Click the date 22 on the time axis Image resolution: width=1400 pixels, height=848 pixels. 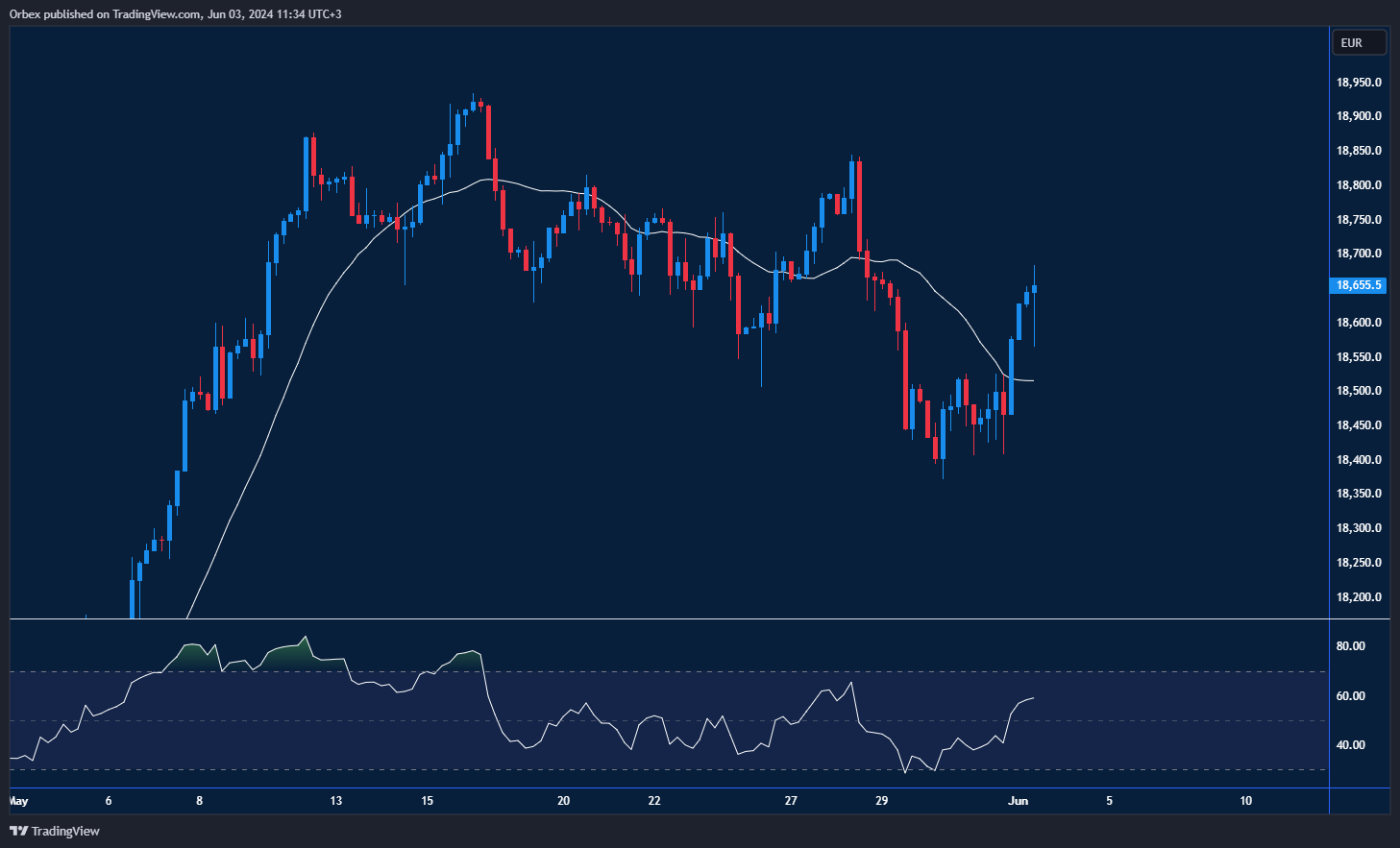[654, 801]
